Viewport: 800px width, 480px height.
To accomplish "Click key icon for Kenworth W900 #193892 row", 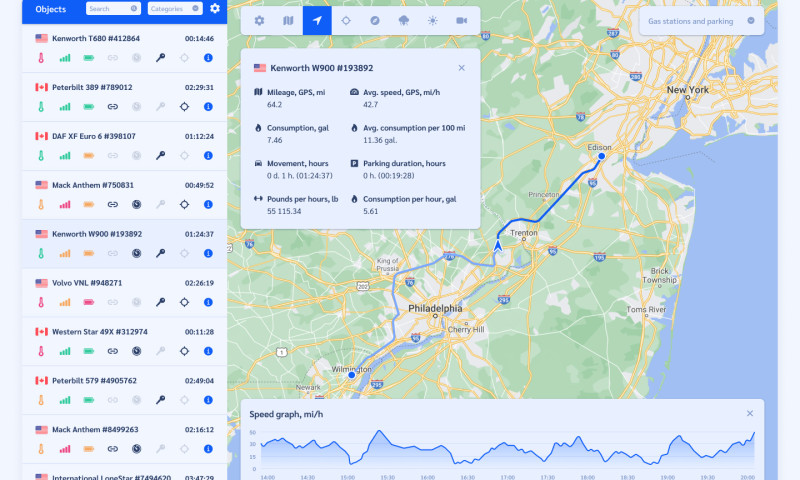I will click(x=160, y=254).
